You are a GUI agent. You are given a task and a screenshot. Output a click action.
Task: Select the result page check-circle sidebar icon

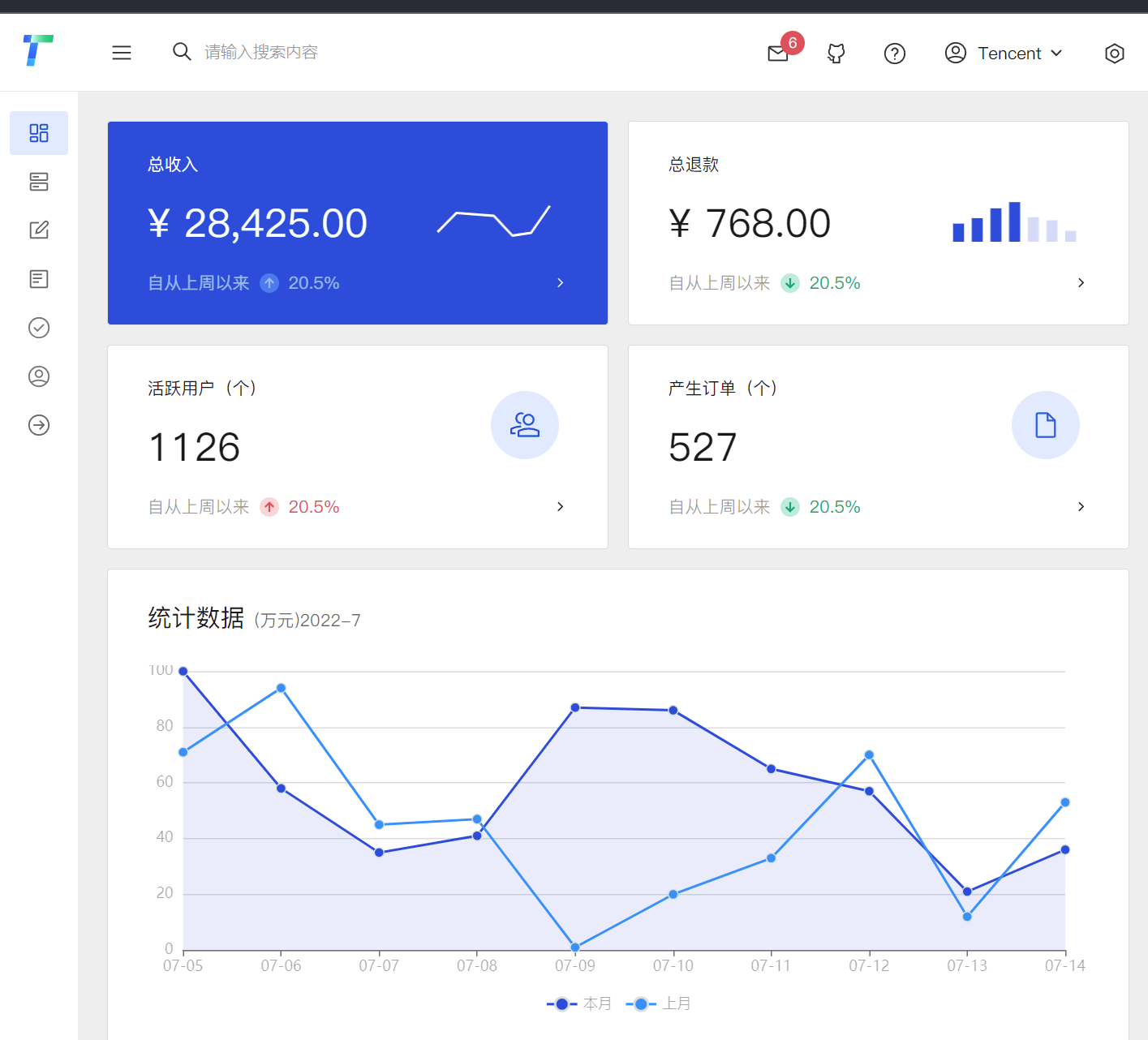39,328
